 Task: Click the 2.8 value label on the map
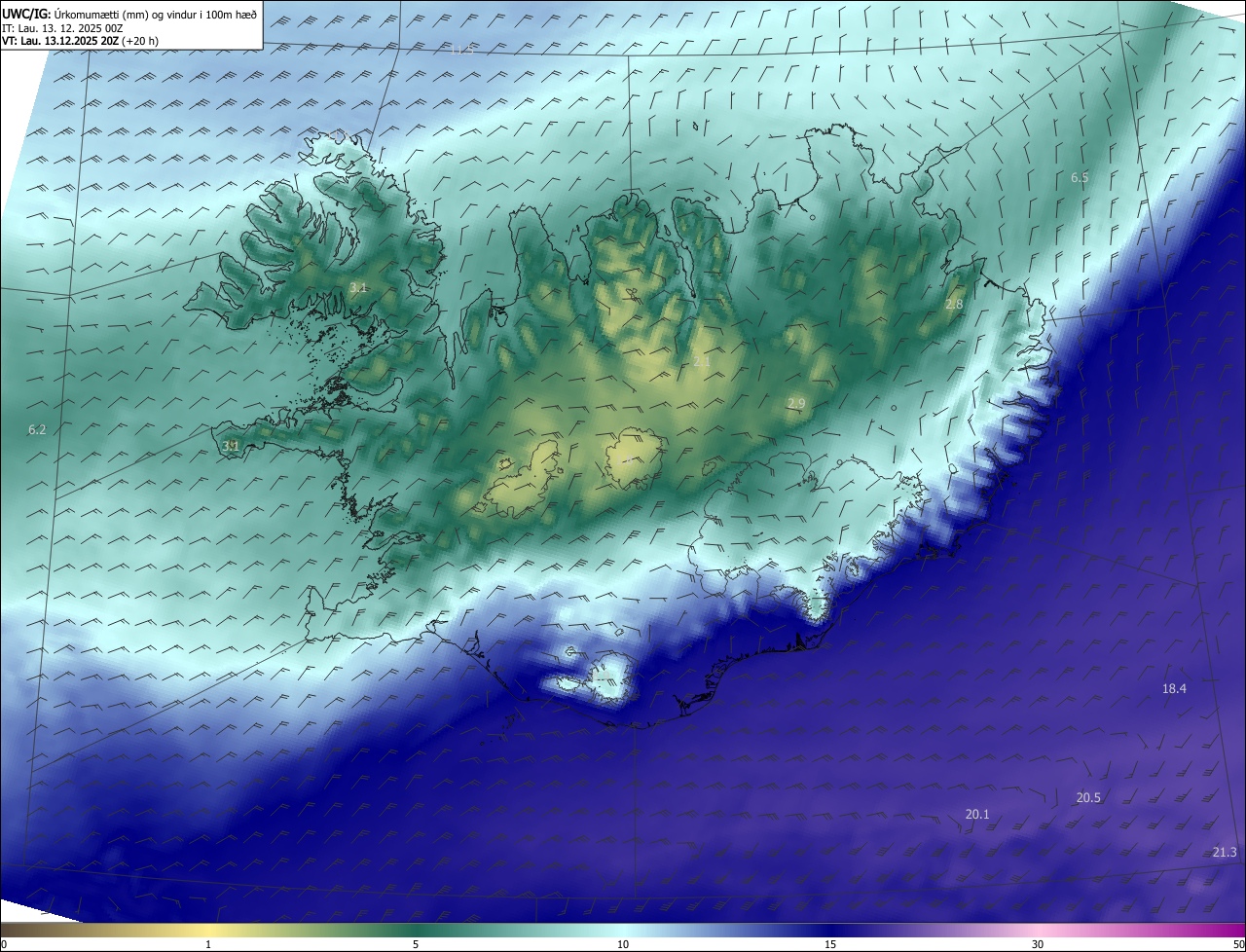[954, 304]
